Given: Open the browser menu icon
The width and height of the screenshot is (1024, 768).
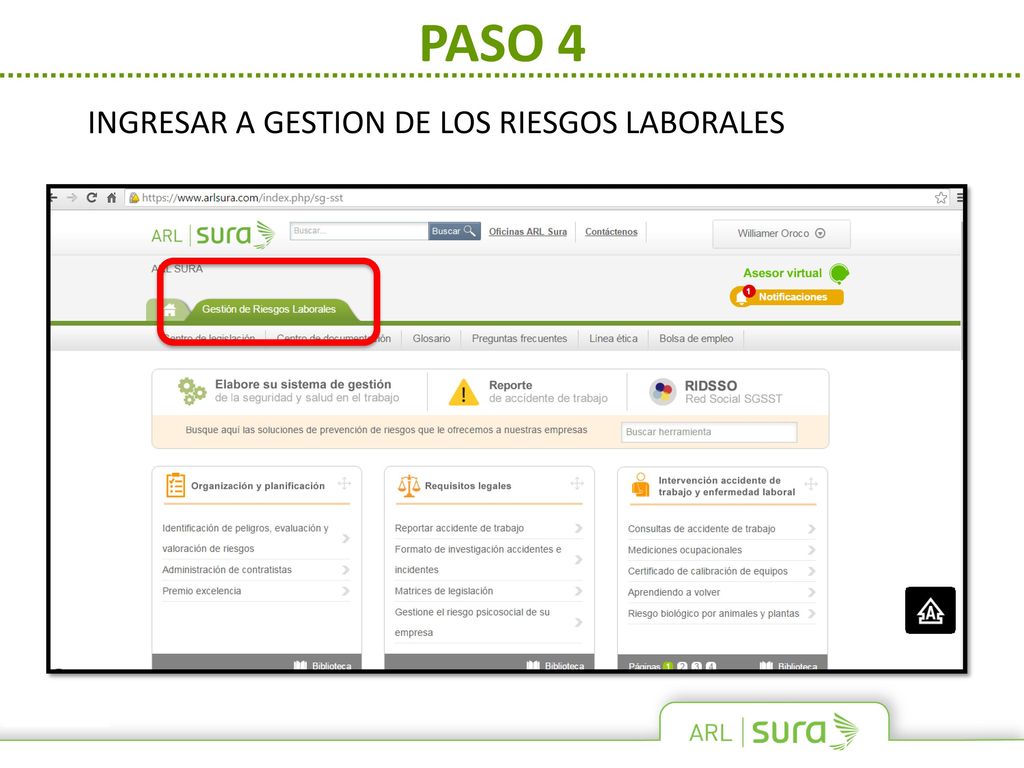Looking at the screenshot, I should (959, 197).
